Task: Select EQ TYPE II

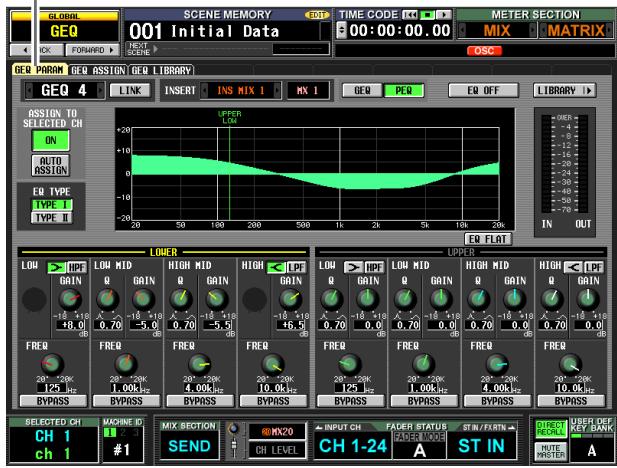Action: [52, 218]
